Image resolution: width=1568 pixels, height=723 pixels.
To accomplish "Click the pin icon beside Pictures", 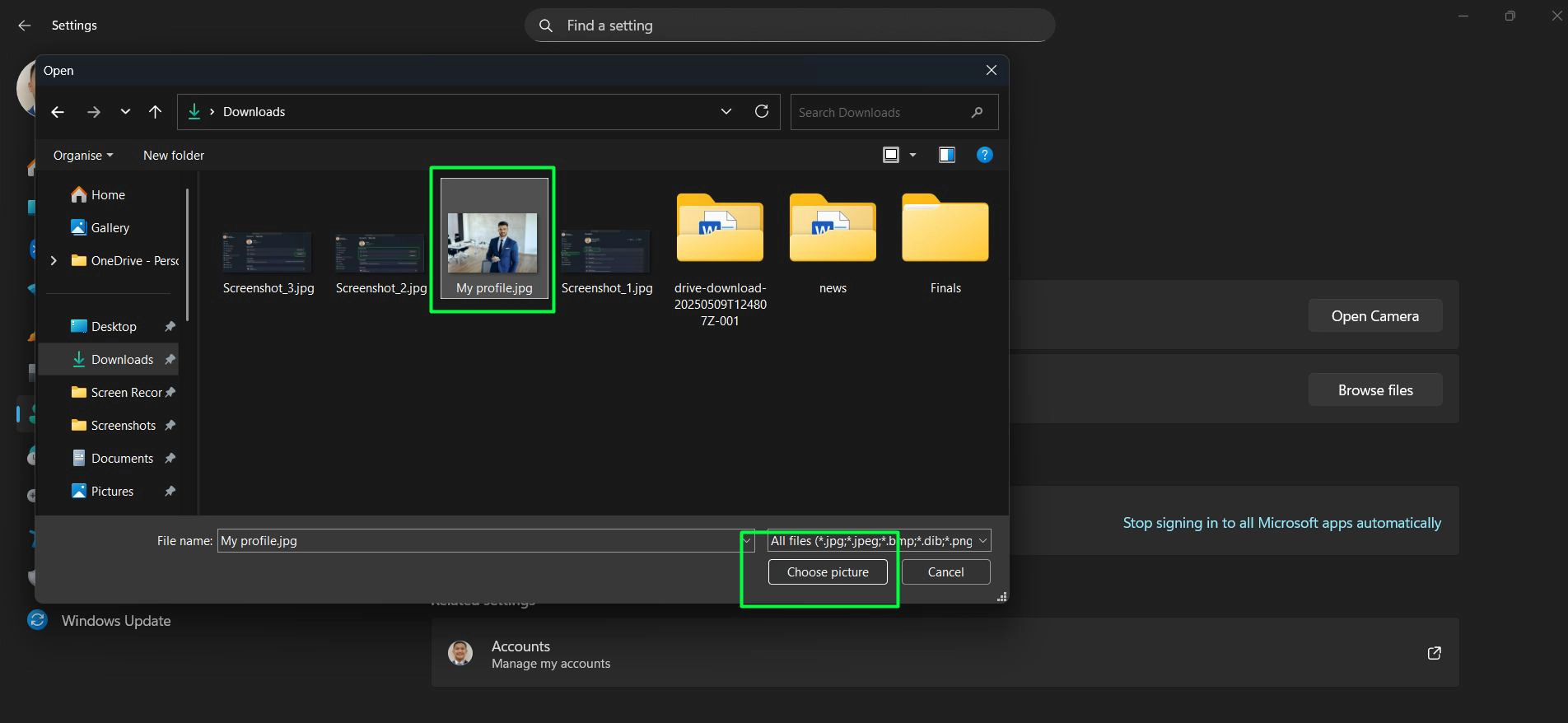I will point(170,491).
